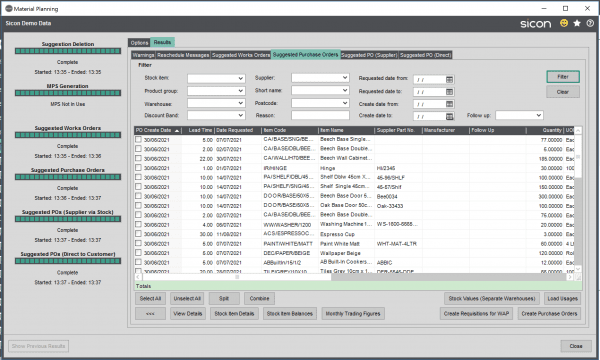The height and width of the screenshot is (360, 600).
Task: Click the Reason input field
Action: pos(320,115)
